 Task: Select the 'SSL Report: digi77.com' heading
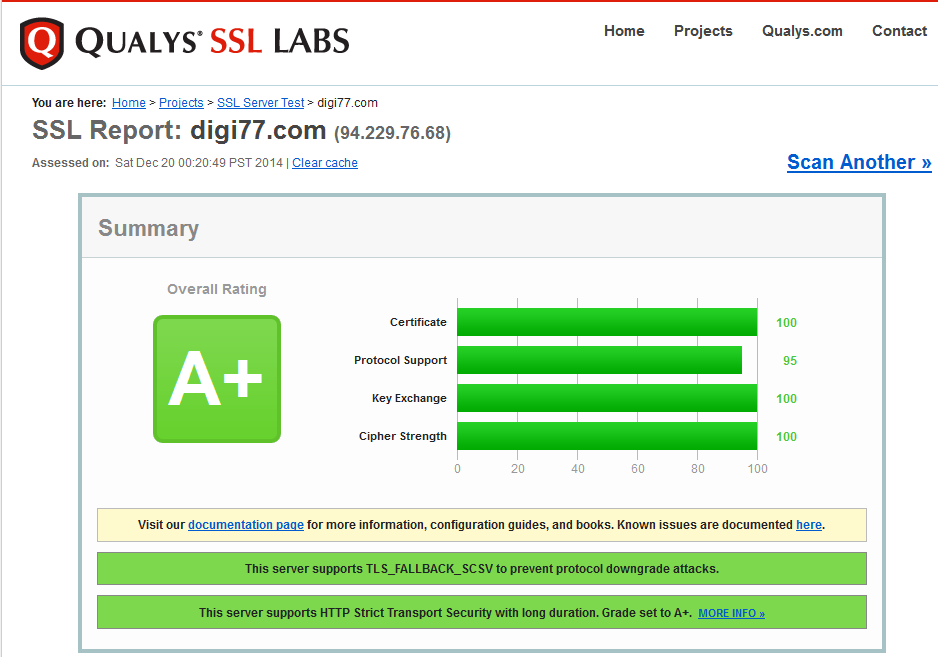coord(179,130)
